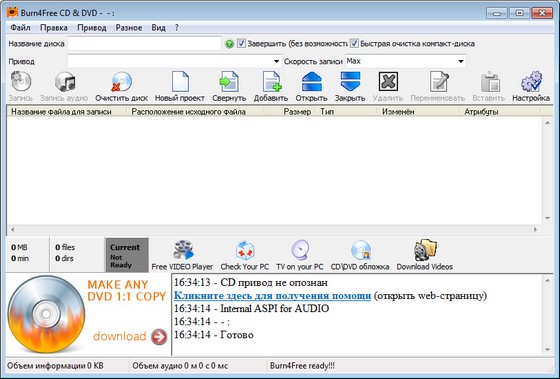Toggle Быстрая очистка компакт-диска checkbox

click(x=354, y=44)
